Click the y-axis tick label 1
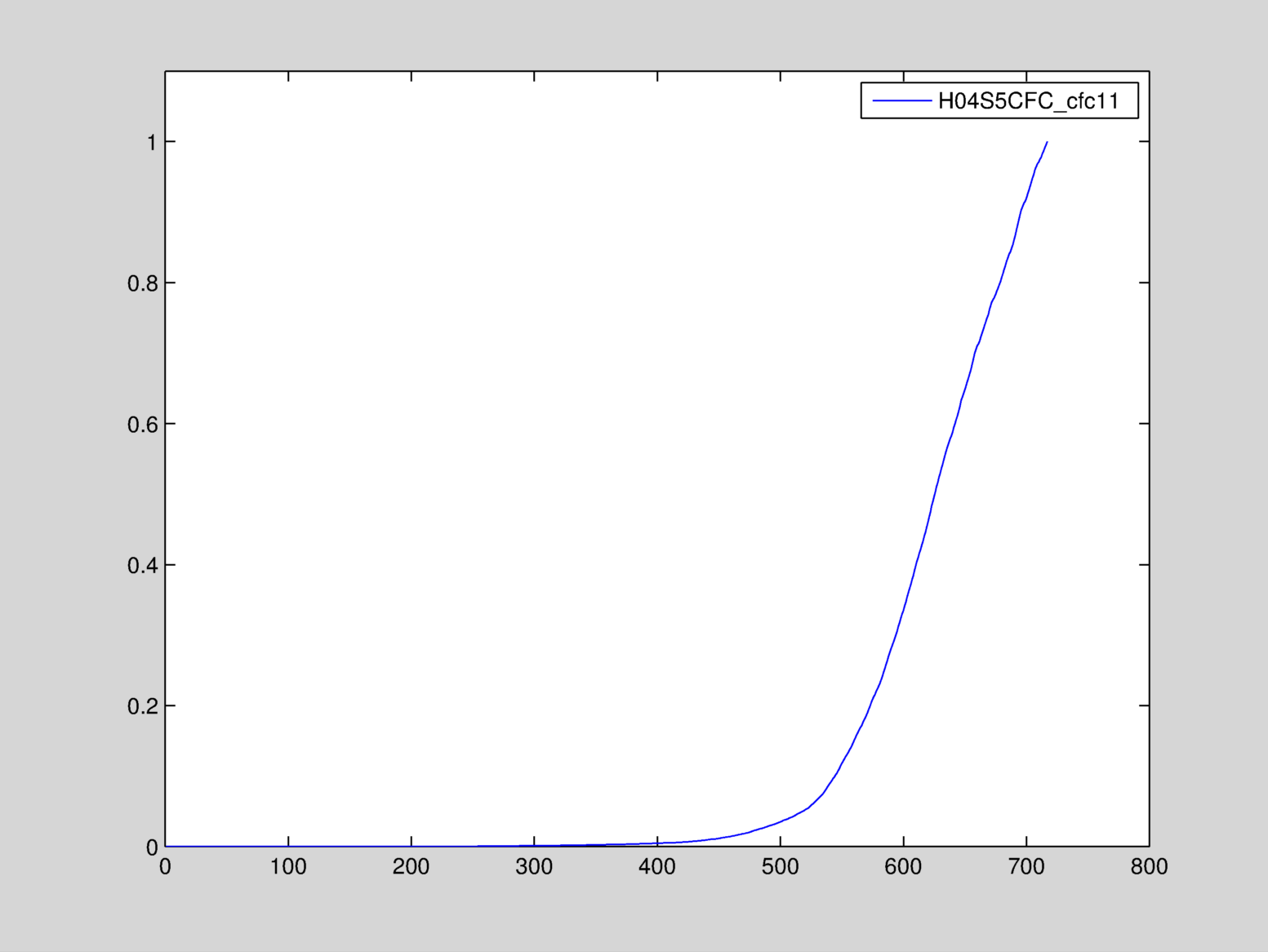Image resolution: width=1268 pixels, height=952 pixels. click(151, 143)
